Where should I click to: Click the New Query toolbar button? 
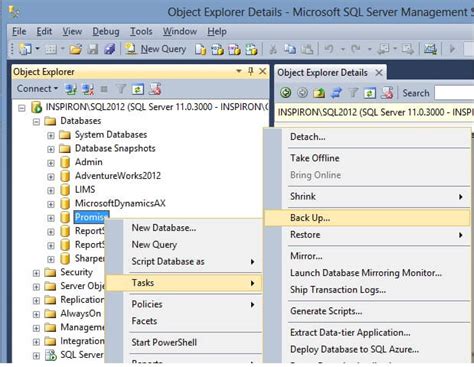[x=155, y=49]
